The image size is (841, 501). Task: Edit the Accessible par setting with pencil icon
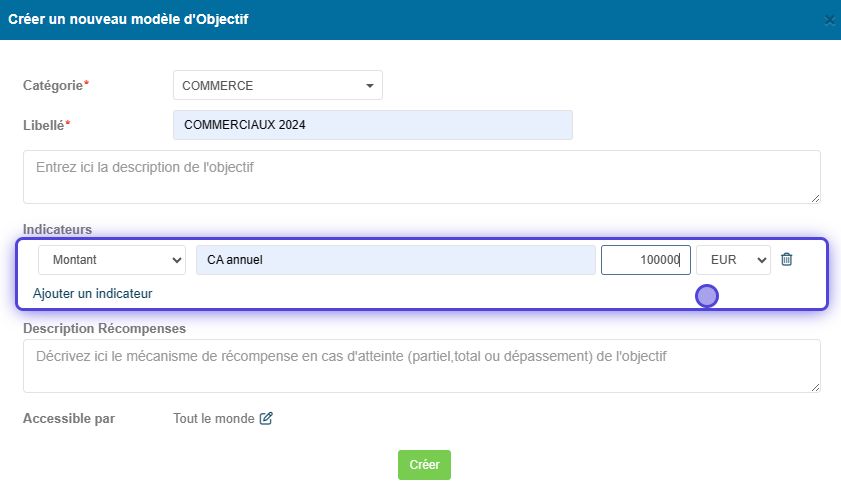[266, 418]
